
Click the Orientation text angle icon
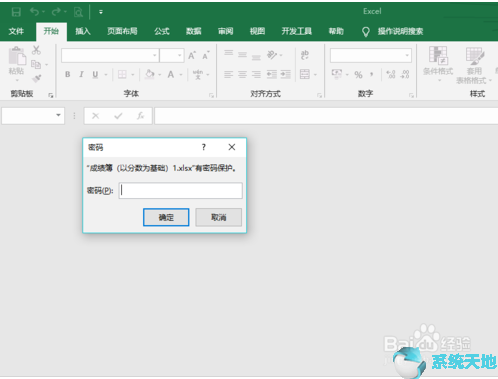(272, 55)
